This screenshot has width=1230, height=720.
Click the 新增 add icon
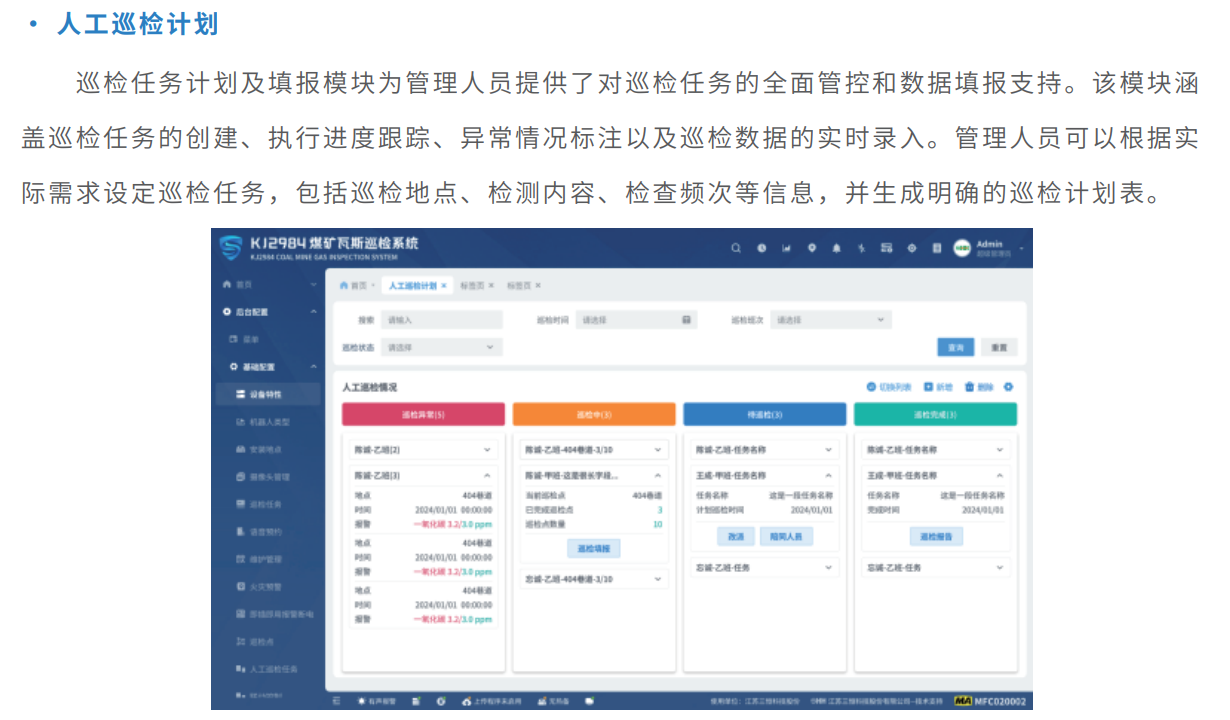click(x=929, y=387)
